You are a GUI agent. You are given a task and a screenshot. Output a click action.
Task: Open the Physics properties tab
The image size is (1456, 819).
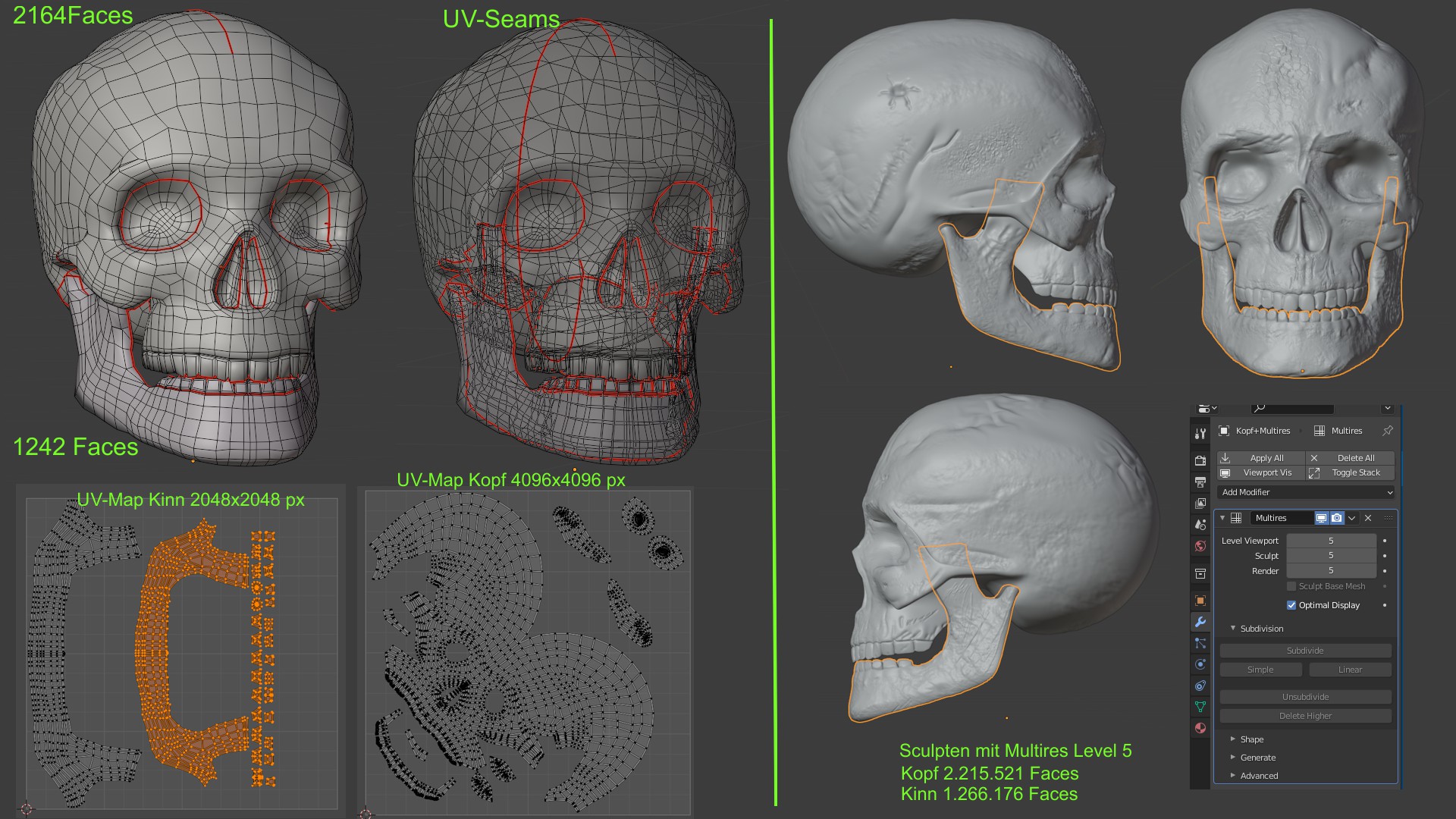click(x=1200, y=664)
